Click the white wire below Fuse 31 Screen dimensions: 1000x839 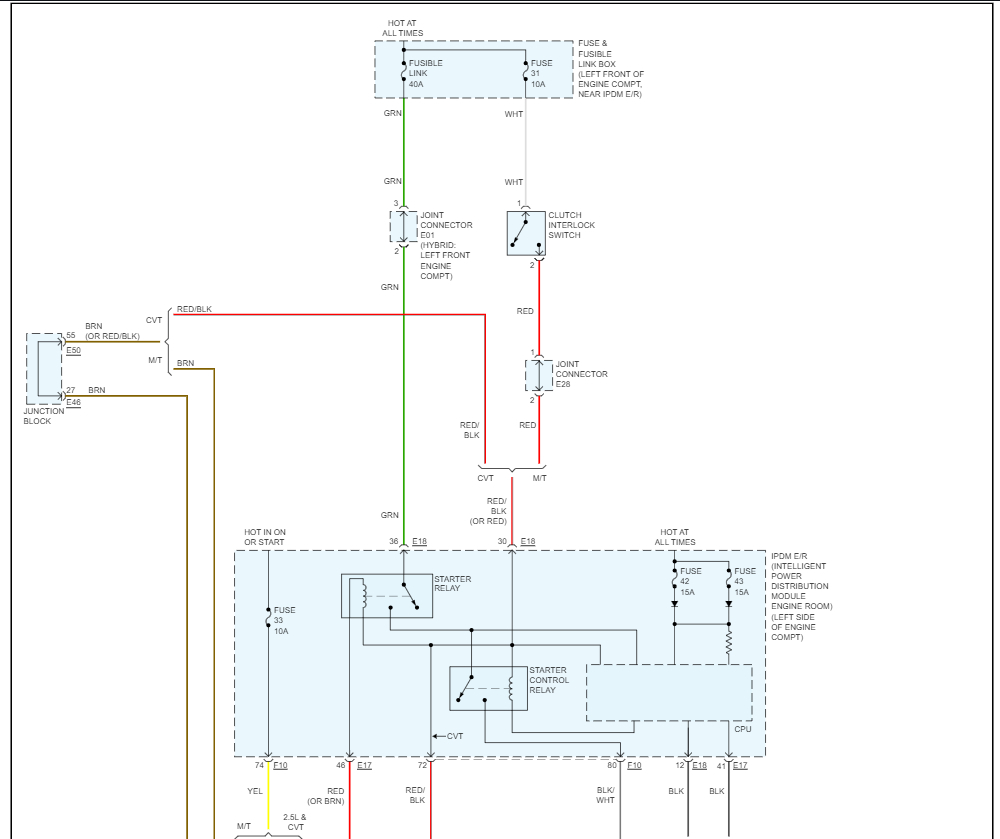point(526,153)
